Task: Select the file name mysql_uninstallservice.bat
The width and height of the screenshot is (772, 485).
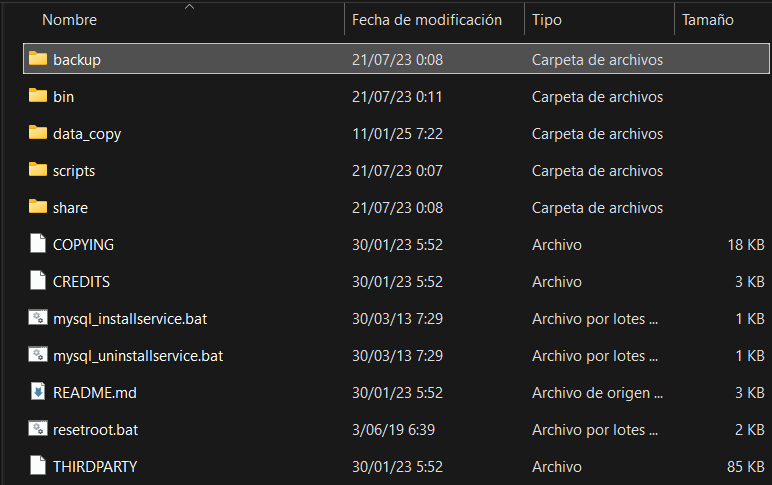Action: 138,356
